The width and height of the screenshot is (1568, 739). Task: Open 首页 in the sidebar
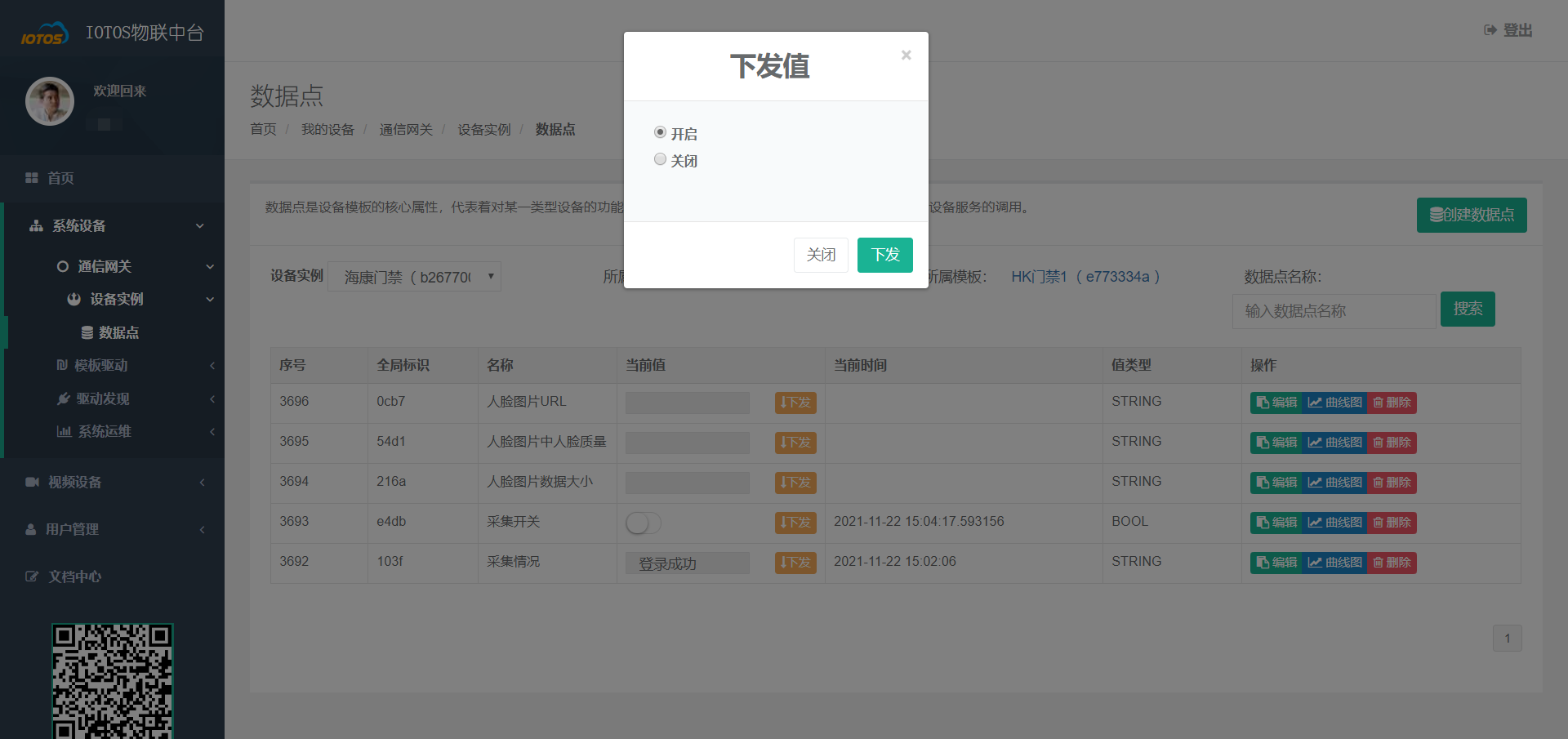(x=60, y=178)
